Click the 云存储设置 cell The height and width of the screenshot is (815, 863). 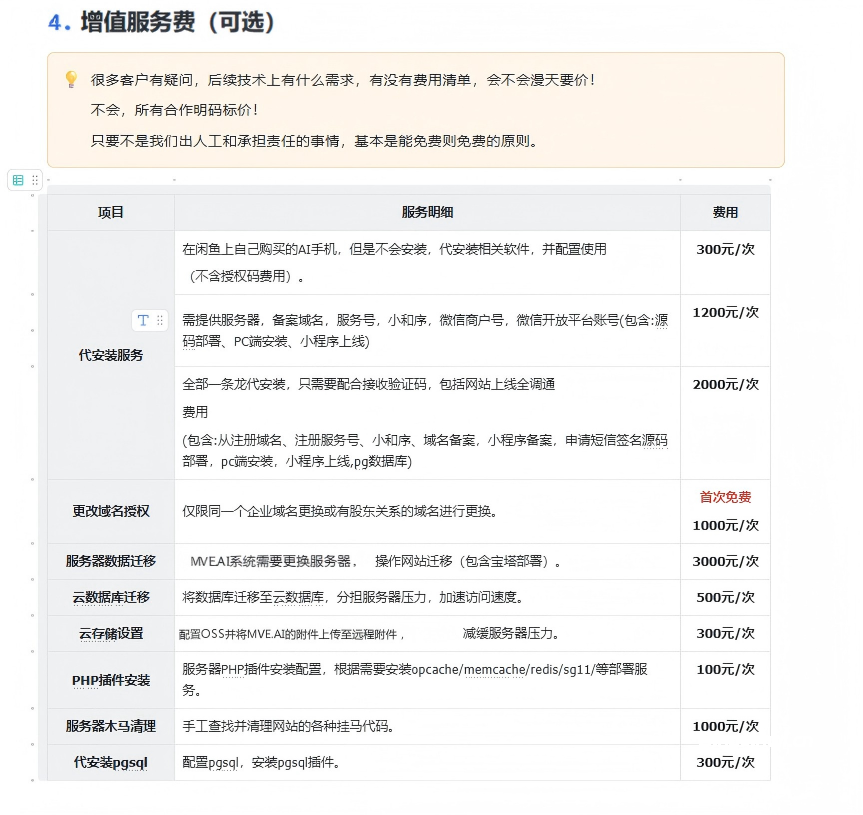tap(111, 633)
